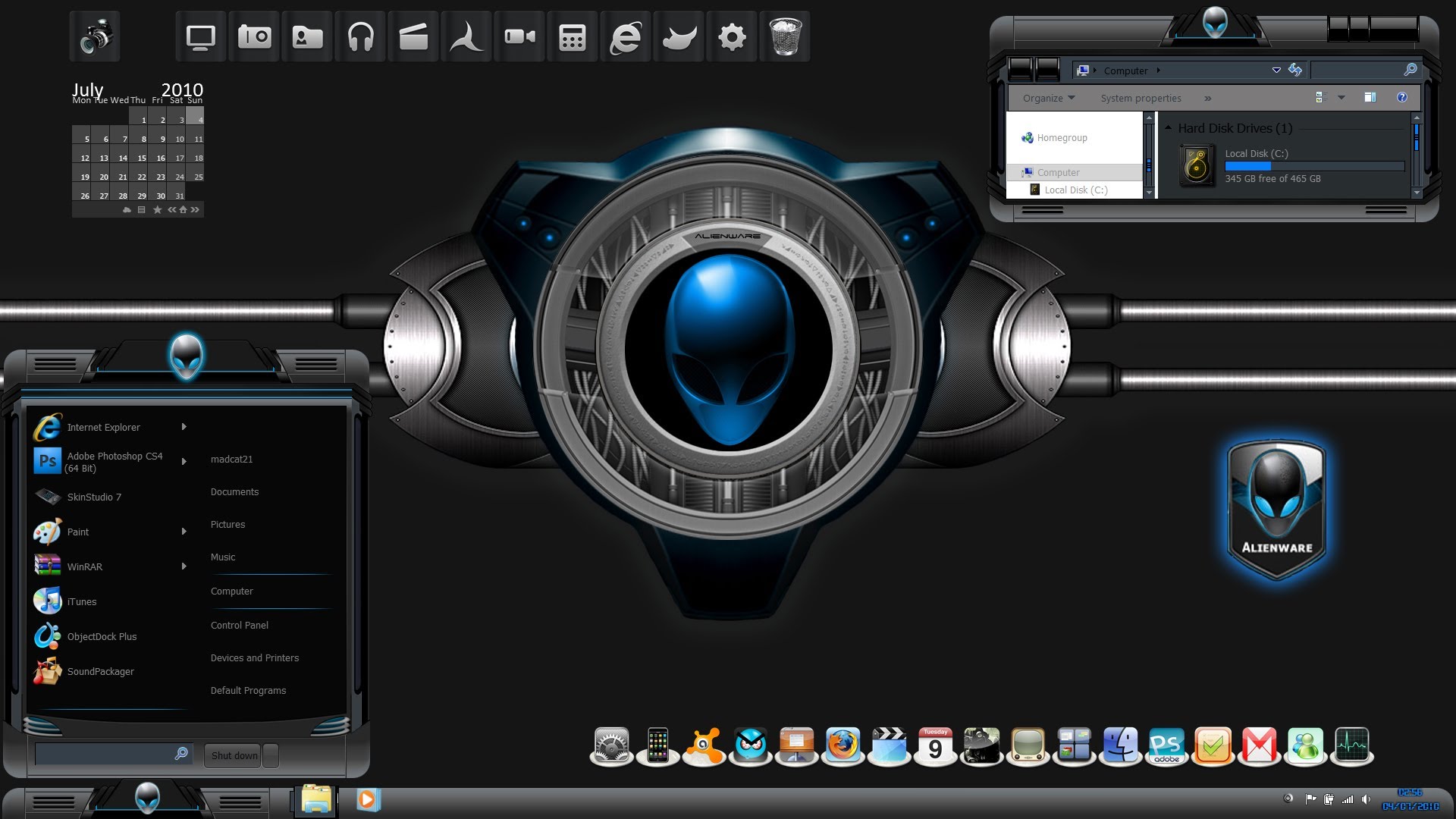Click the System properties button

tap(1140, 97)
